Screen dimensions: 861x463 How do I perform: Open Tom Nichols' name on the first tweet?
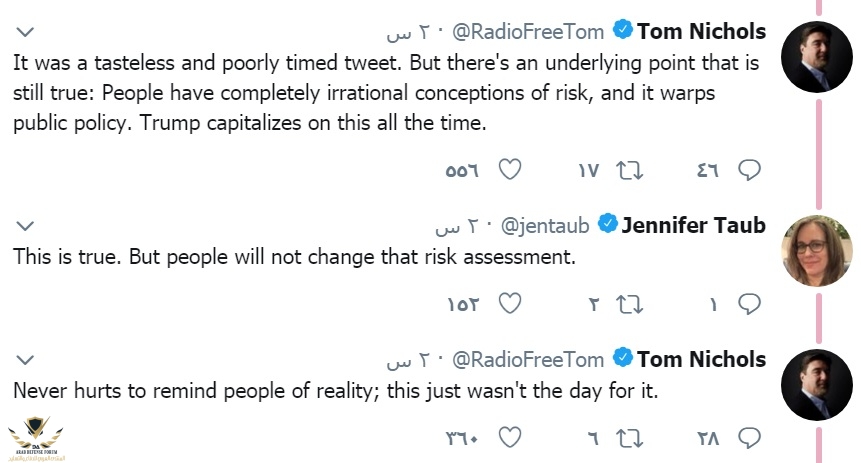coord(701,32)
